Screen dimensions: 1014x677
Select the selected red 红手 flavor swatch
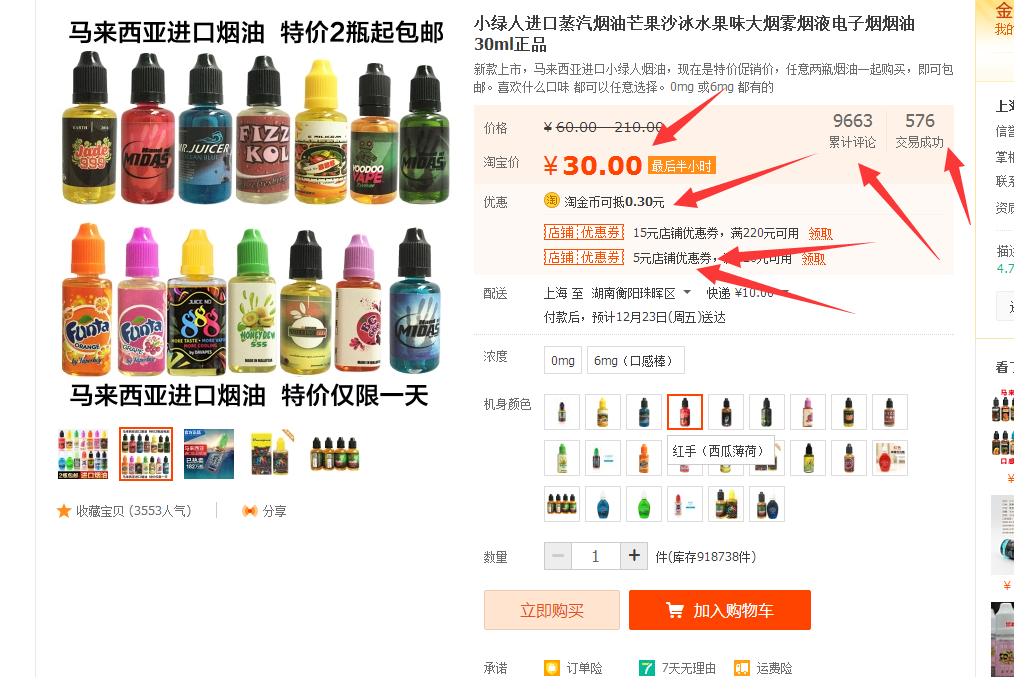(x=685, y=412)
